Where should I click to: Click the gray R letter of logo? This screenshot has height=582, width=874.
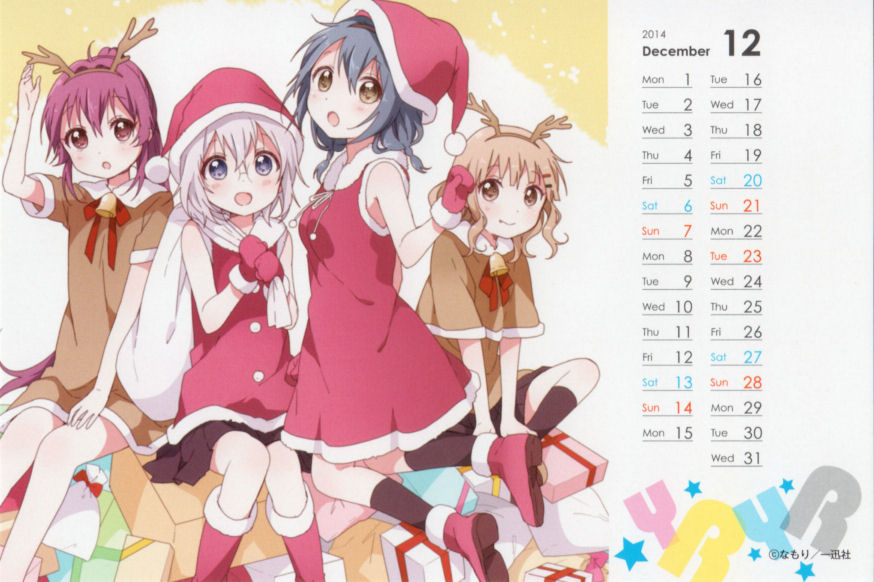click(821, 507)
